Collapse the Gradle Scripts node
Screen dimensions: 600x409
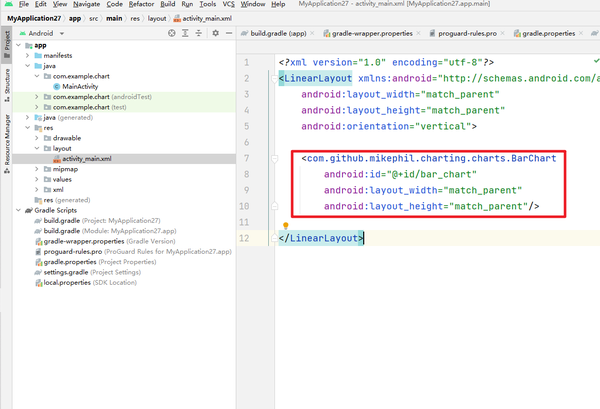[18, 210]
